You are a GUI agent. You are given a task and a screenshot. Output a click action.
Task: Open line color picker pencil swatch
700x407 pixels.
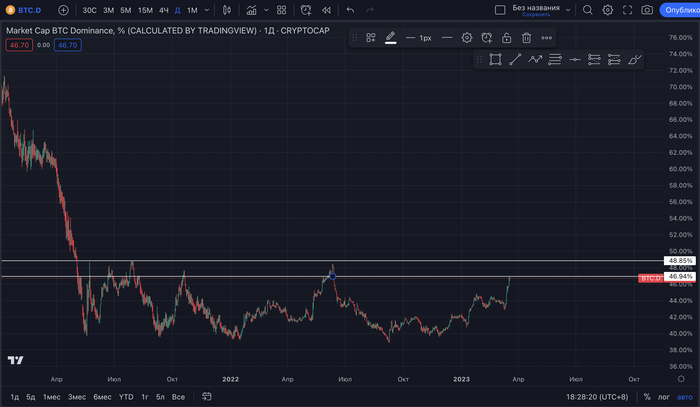click(x=391, y=38)
